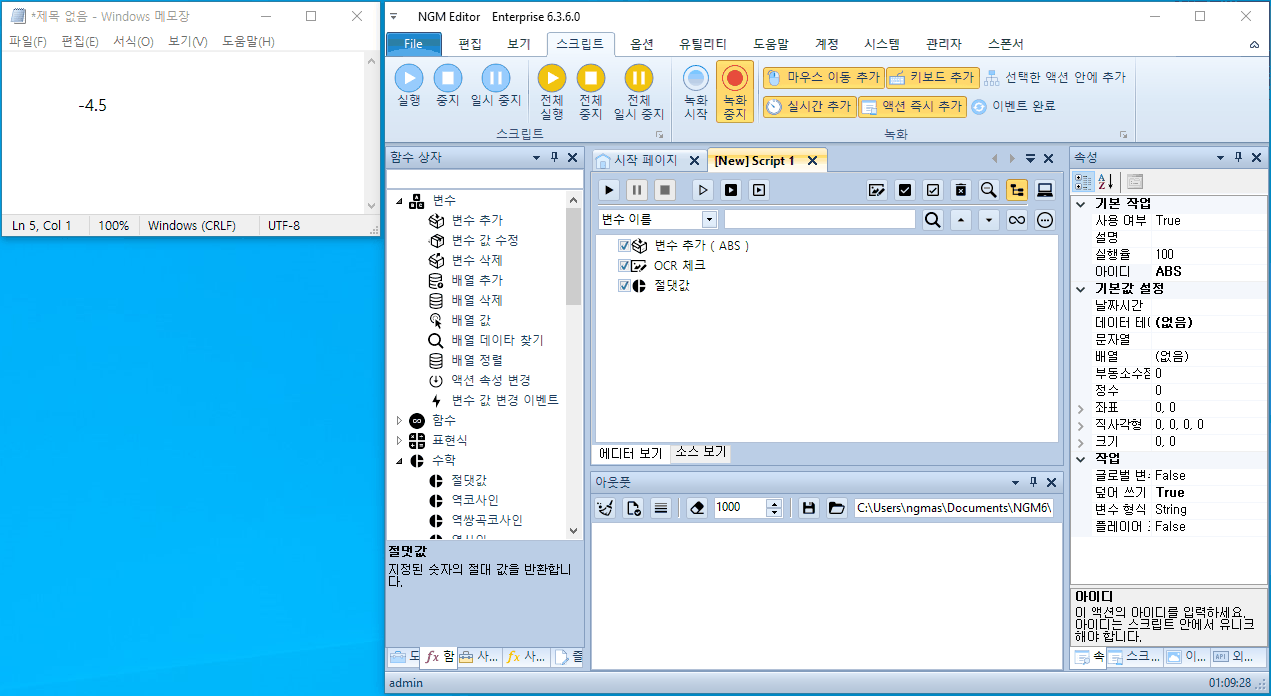
Task: Toggle 실시간 추가 option
Action: click(809, 106)
